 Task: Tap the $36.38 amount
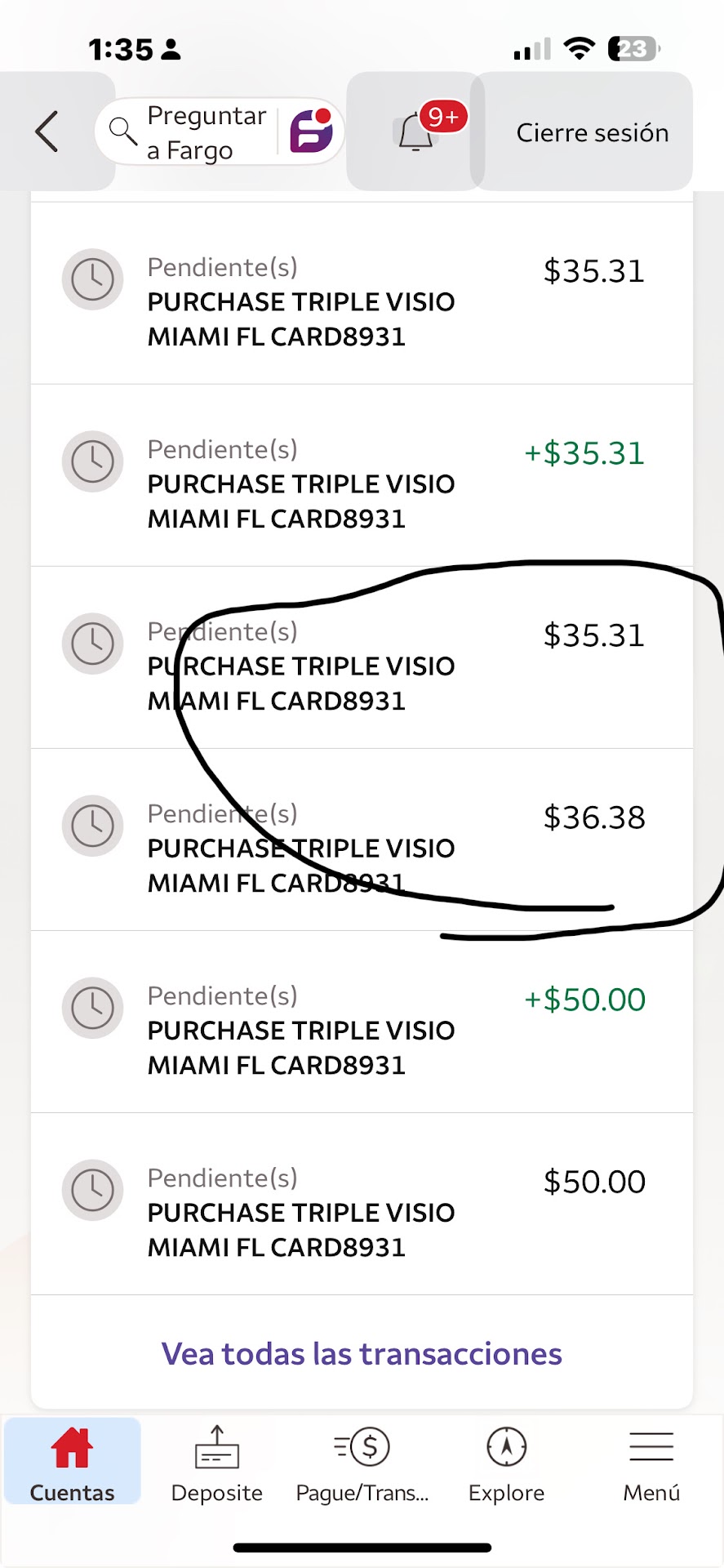pyautogui.click(x=594, y=817)
